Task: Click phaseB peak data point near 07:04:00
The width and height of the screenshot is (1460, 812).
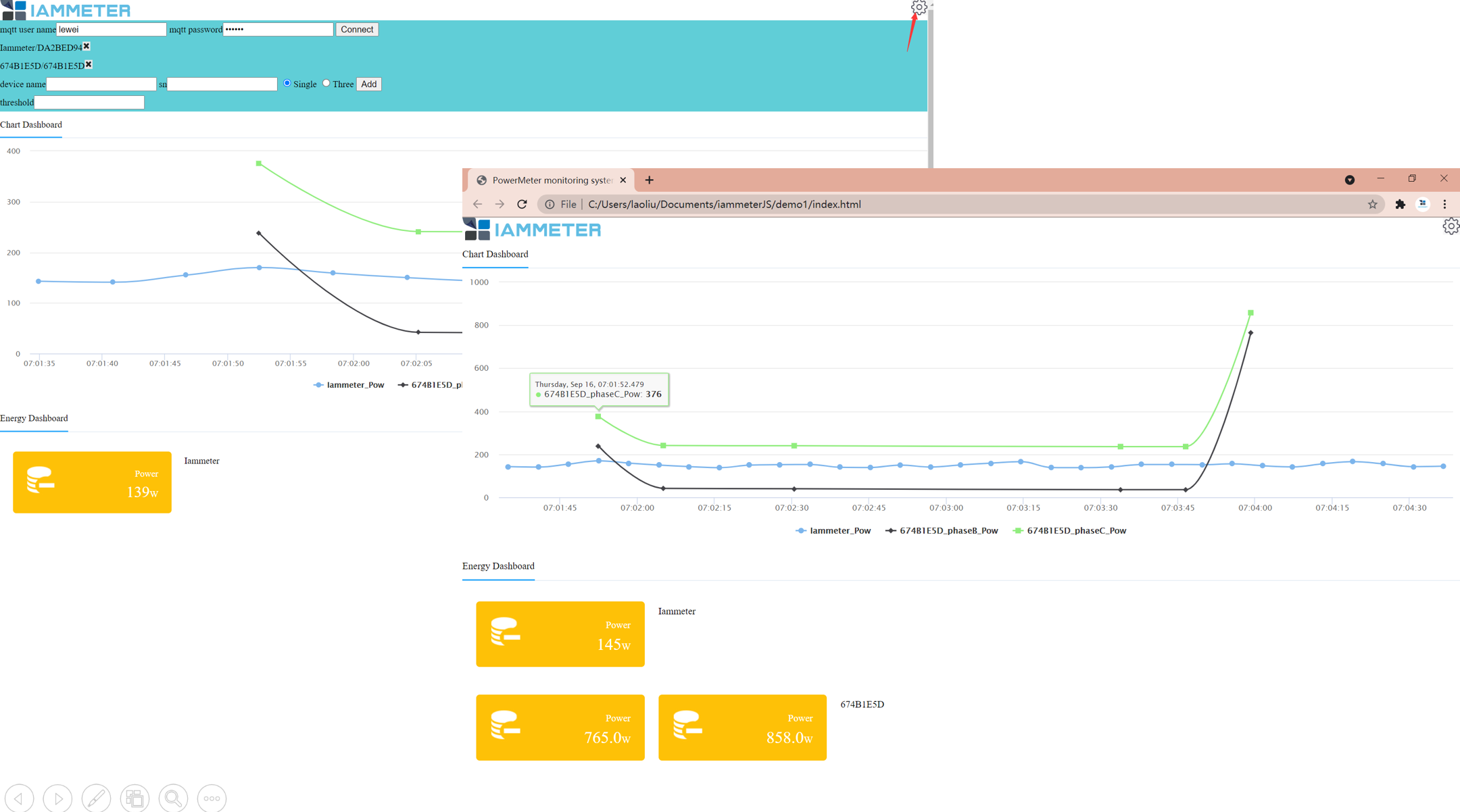Action: point(1250,333)
